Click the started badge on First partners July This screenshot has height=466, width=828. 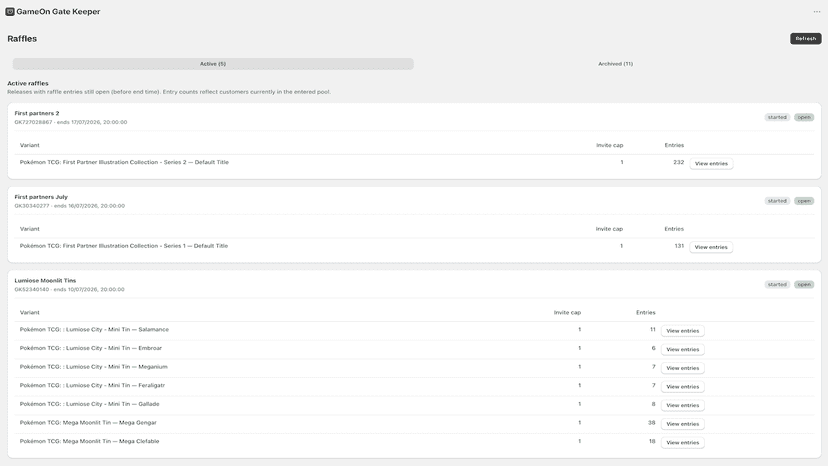point(777,201)
